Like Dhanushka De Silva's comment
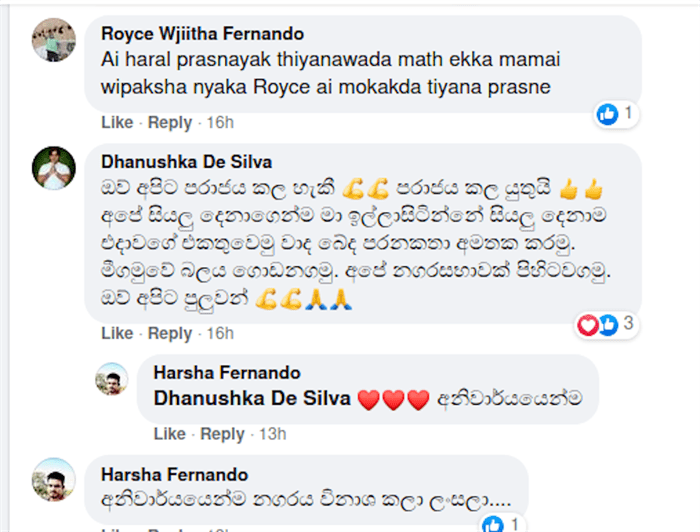This screenshot has width=700, height=532. (x=117, y=333)
